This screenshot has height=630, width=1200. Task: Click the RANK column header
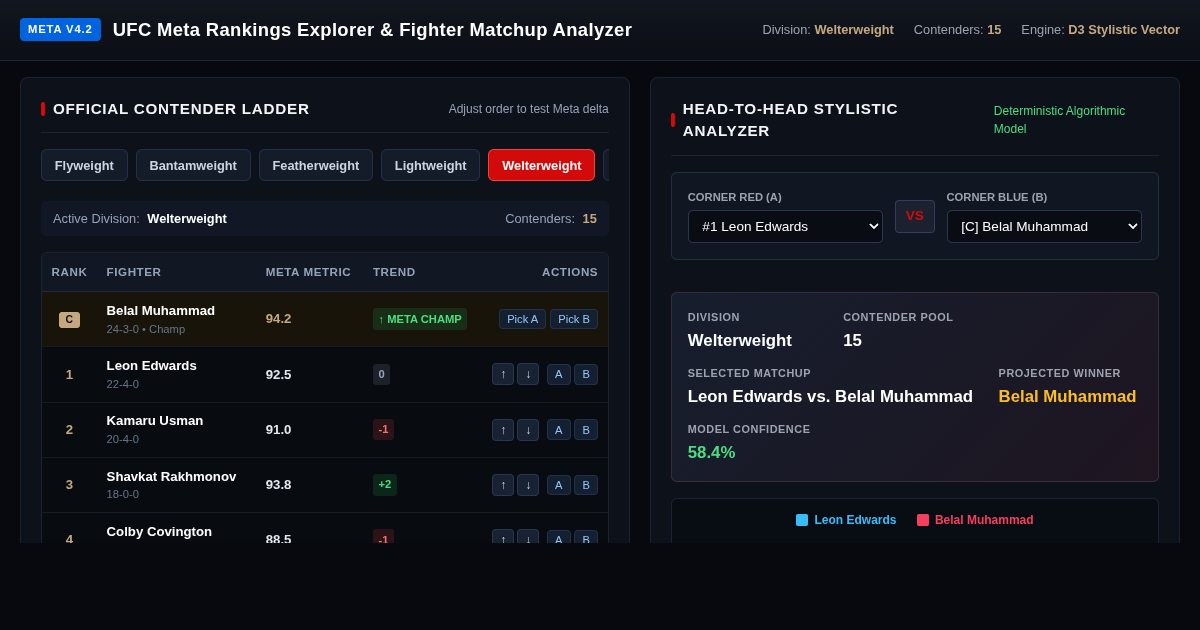(69, 272)
